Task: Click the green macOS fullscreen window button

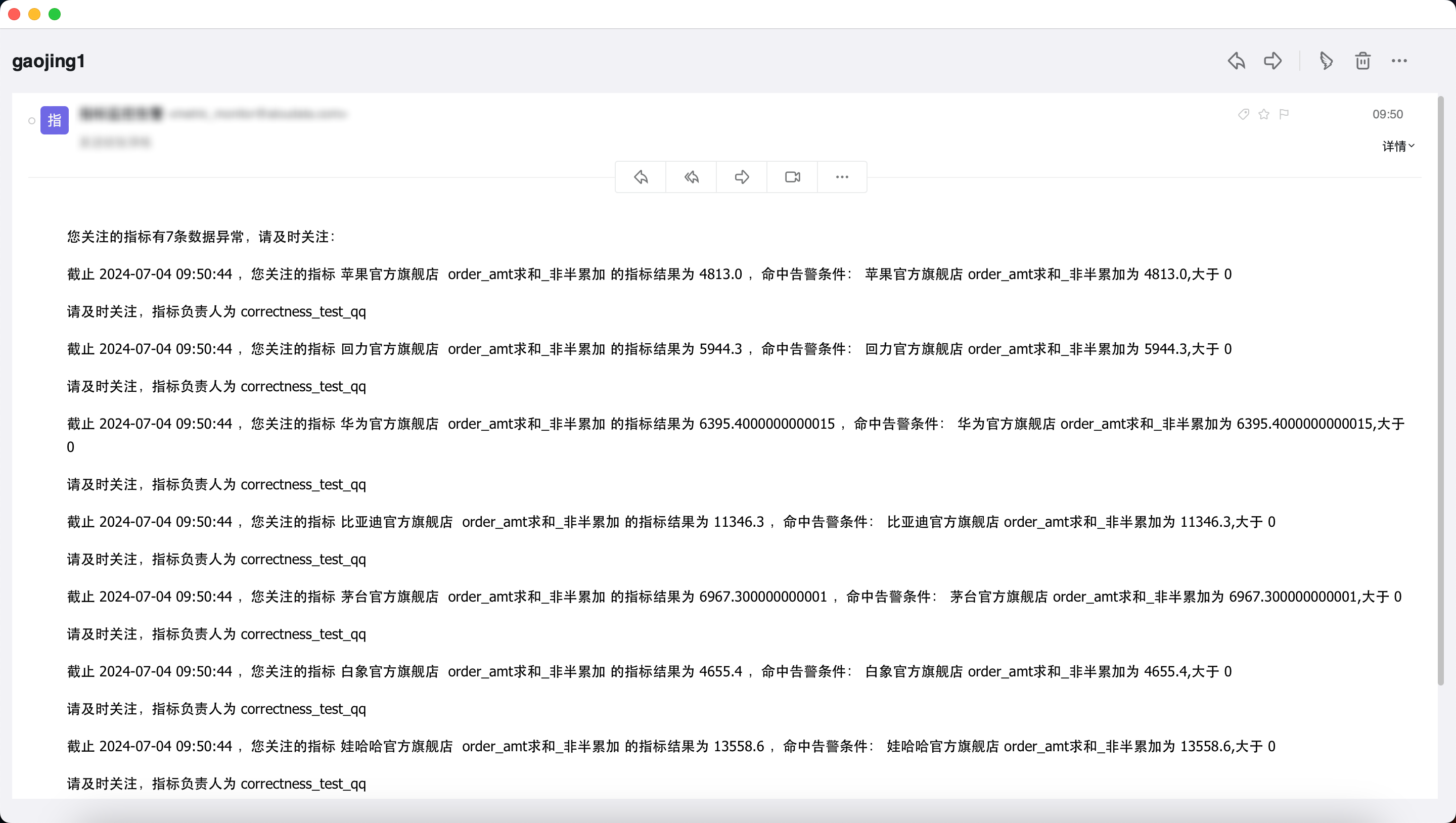Action: click(55, 14)
